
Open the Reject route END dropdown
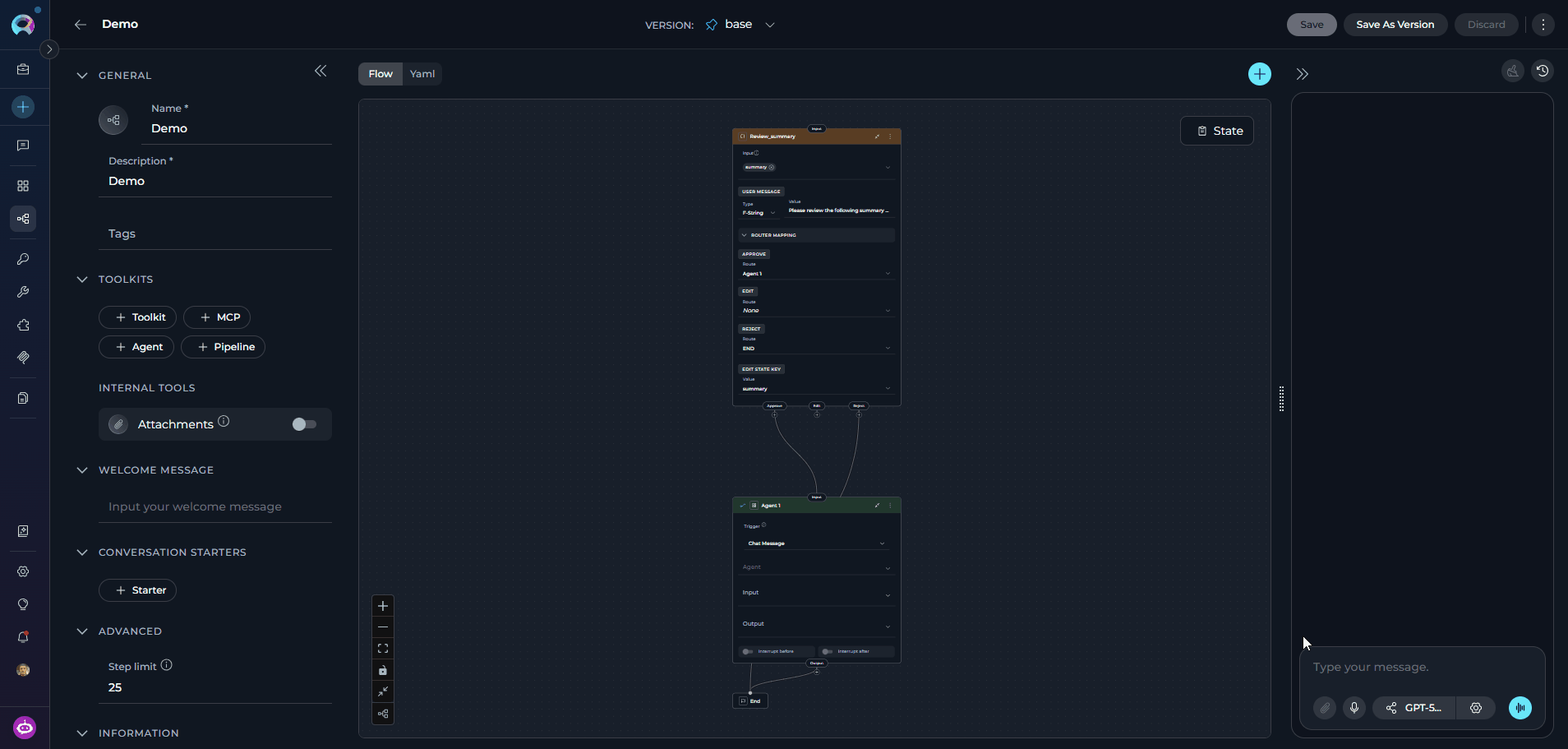pos(816,349)
